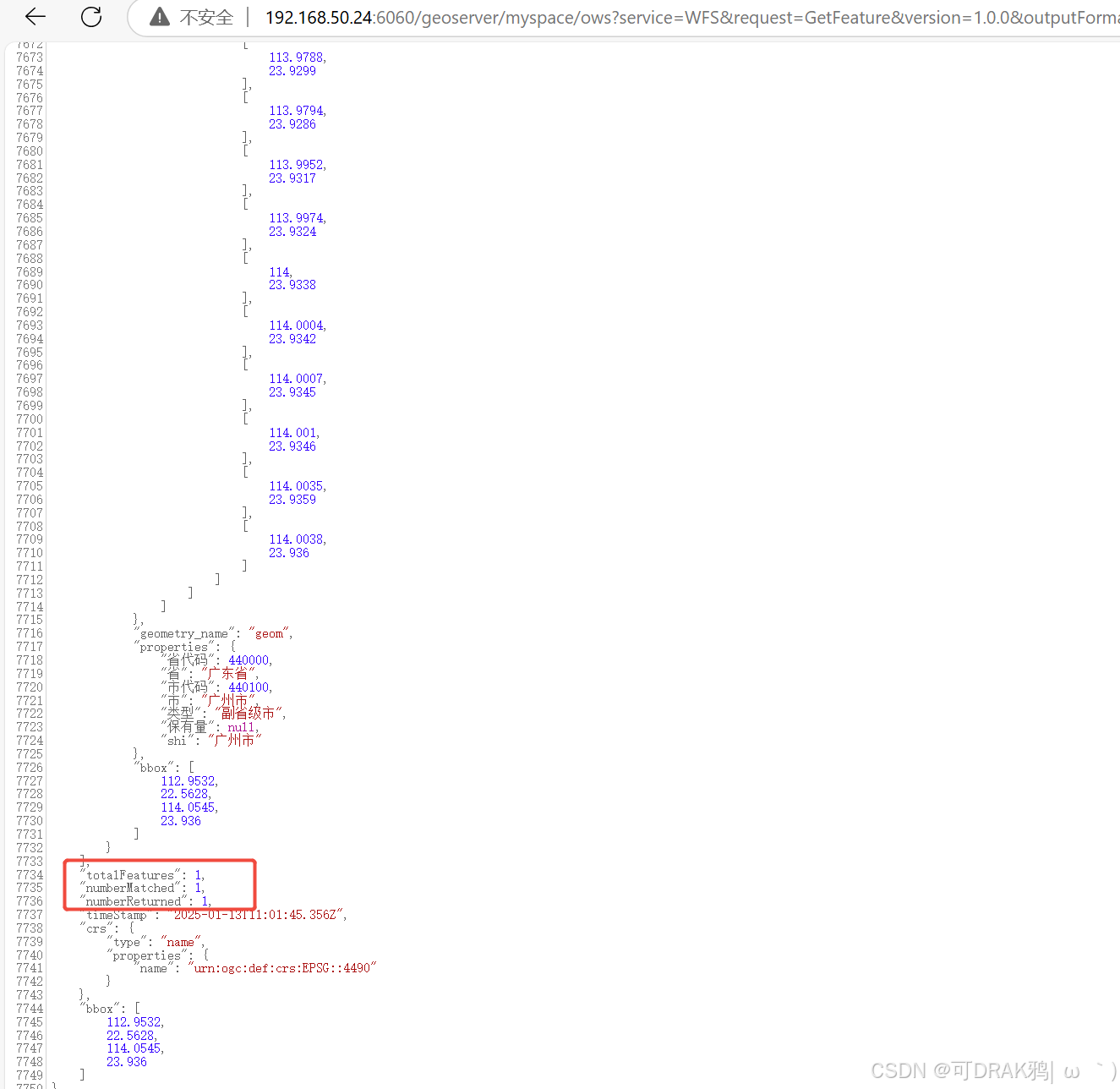
Task: Click the "crs" key on line 7738
Action: pos(96,928)
